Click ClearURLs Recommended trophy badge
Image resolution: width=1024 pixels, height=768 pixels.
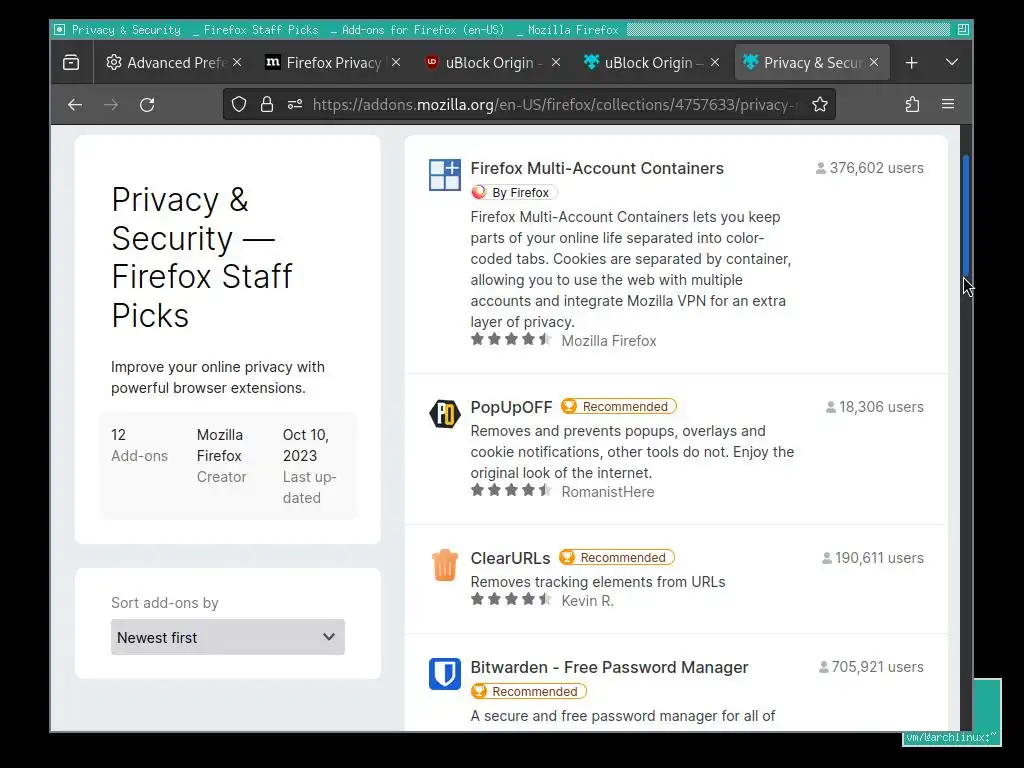click(616, 557)
